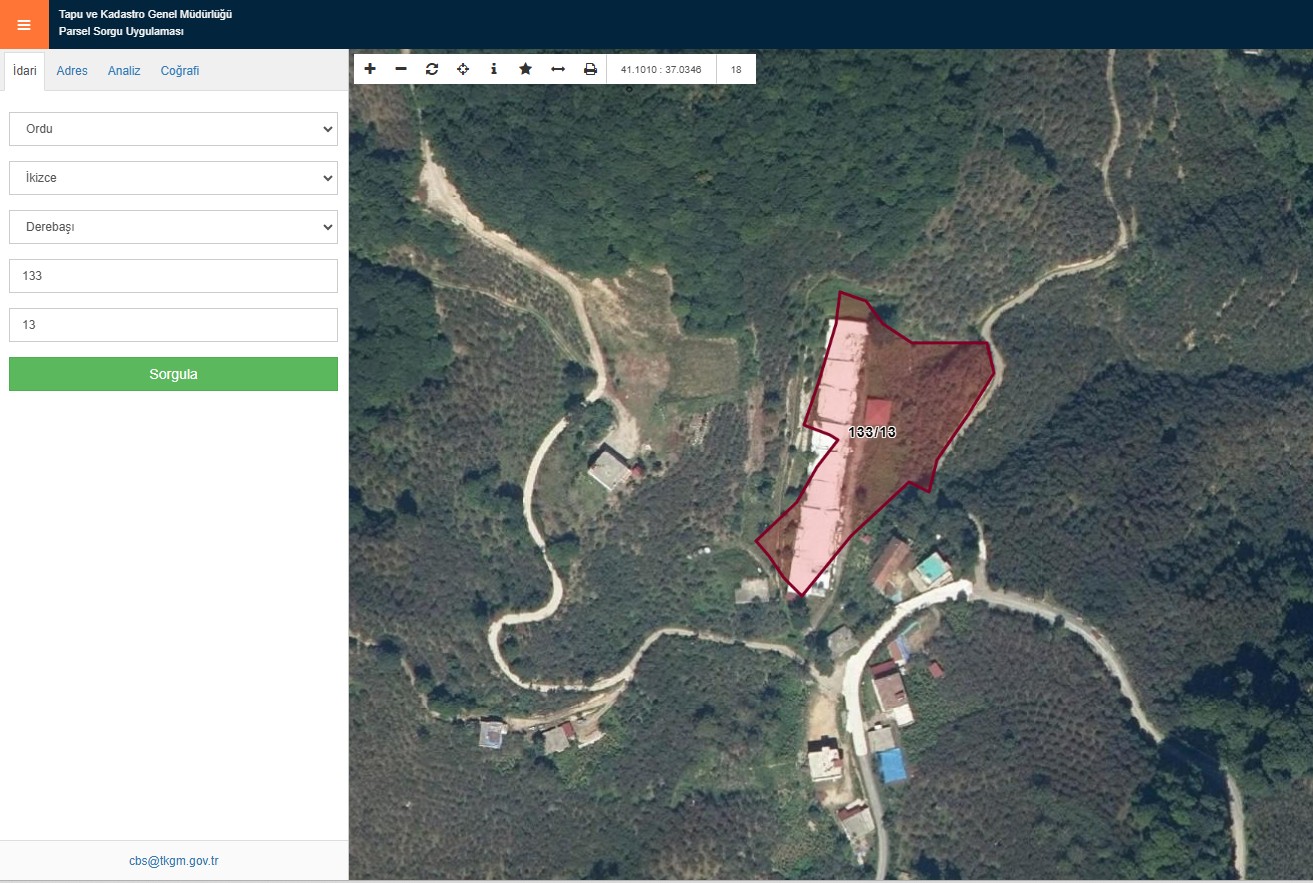Select the Coğrafi tab
Image resolution: width=1313 pixels, height=883 pixels.
click(180, 71)
